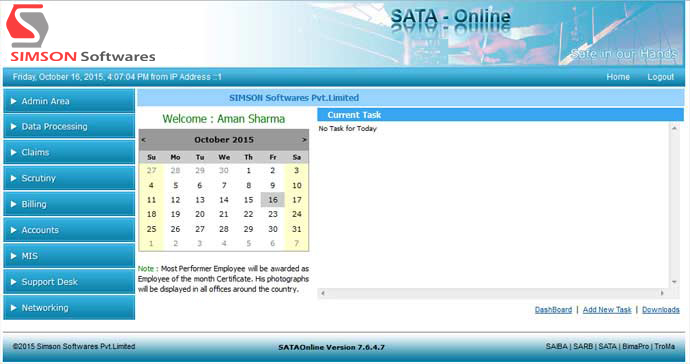Open the DashBoard link
This screenshot has width=690, height=364.
553,310
